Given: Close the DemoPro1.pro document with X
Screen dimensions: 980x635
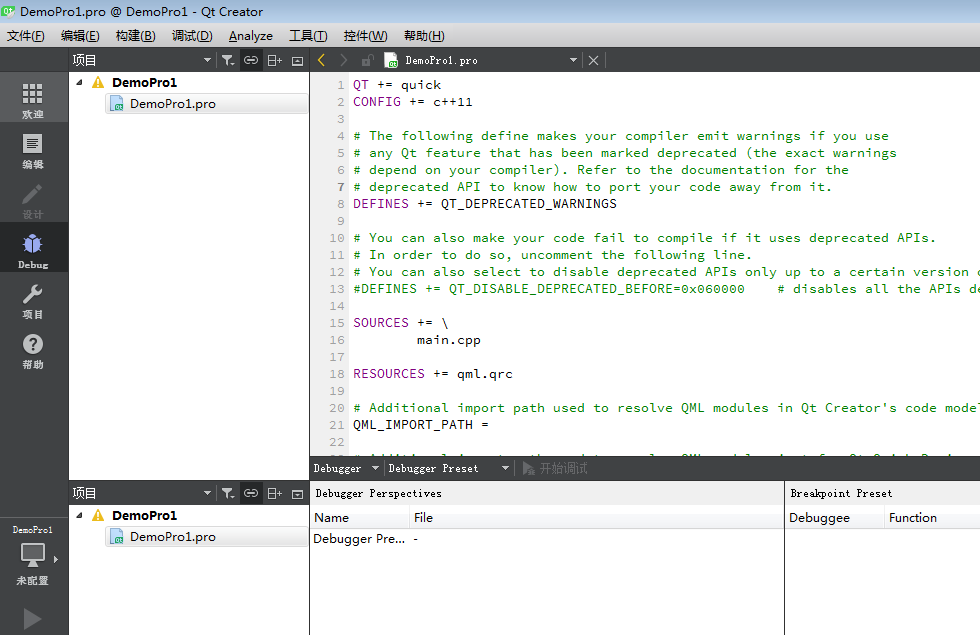Looking at the screenshot, I should click(x=593, y=60).
